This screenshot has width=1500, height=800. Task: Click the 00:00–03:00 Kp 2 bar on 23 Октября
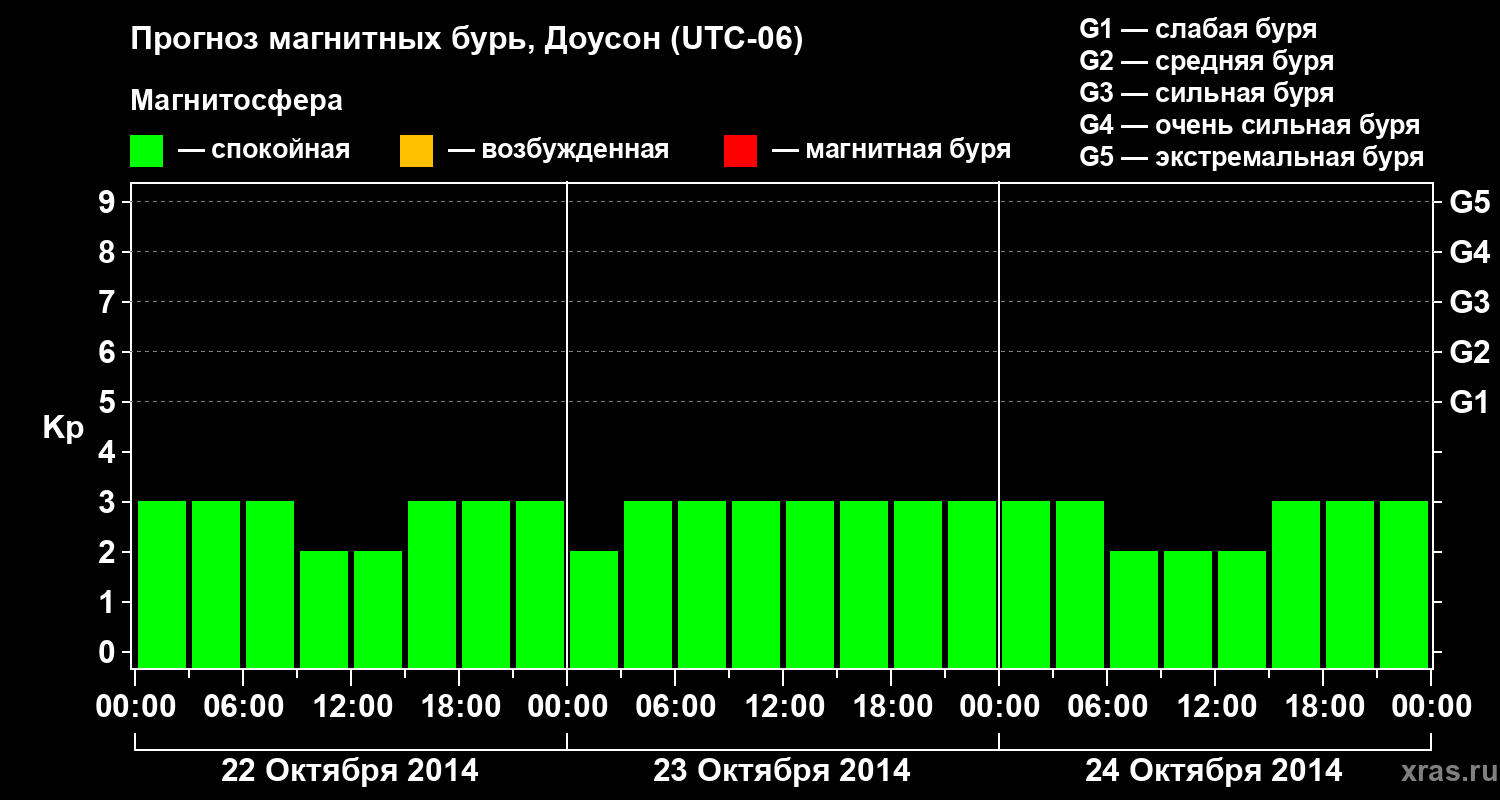(x=594, y=609)
